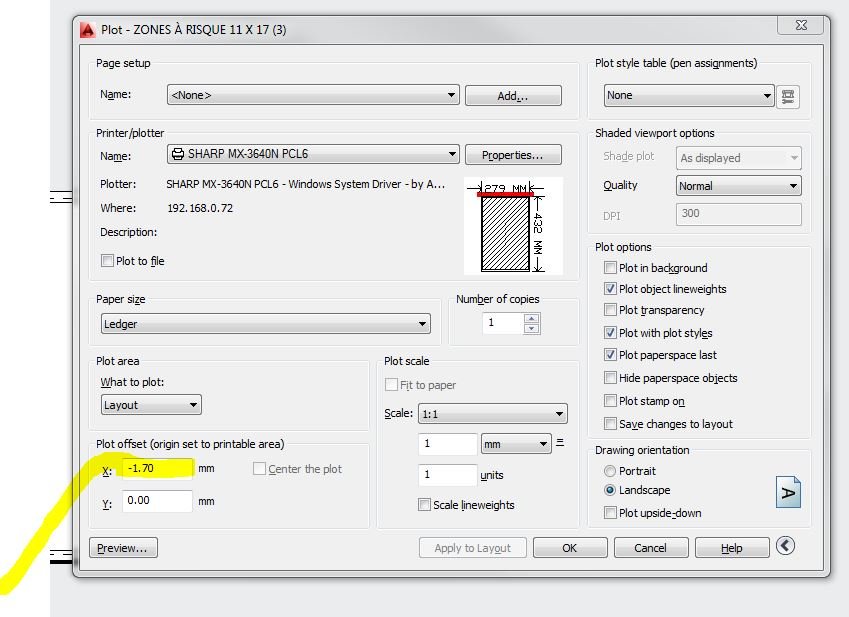Screen dimensions: 849x617
Task: Click the Number of copies field
Action: 504,323
